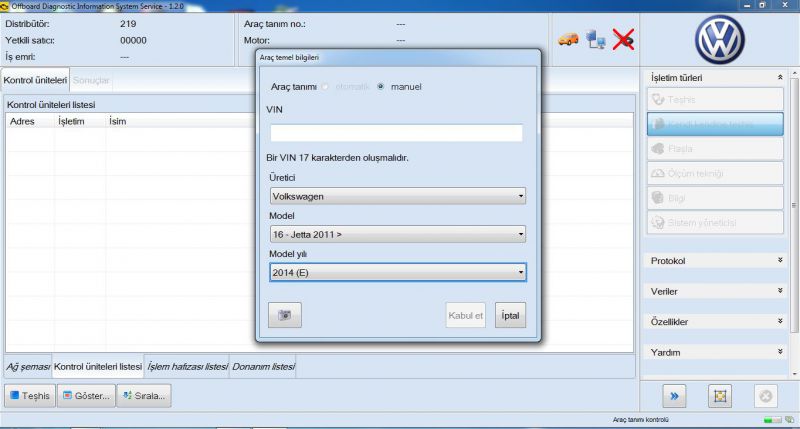
Task: Click the Kabul et button
Action: pos(465,315)
